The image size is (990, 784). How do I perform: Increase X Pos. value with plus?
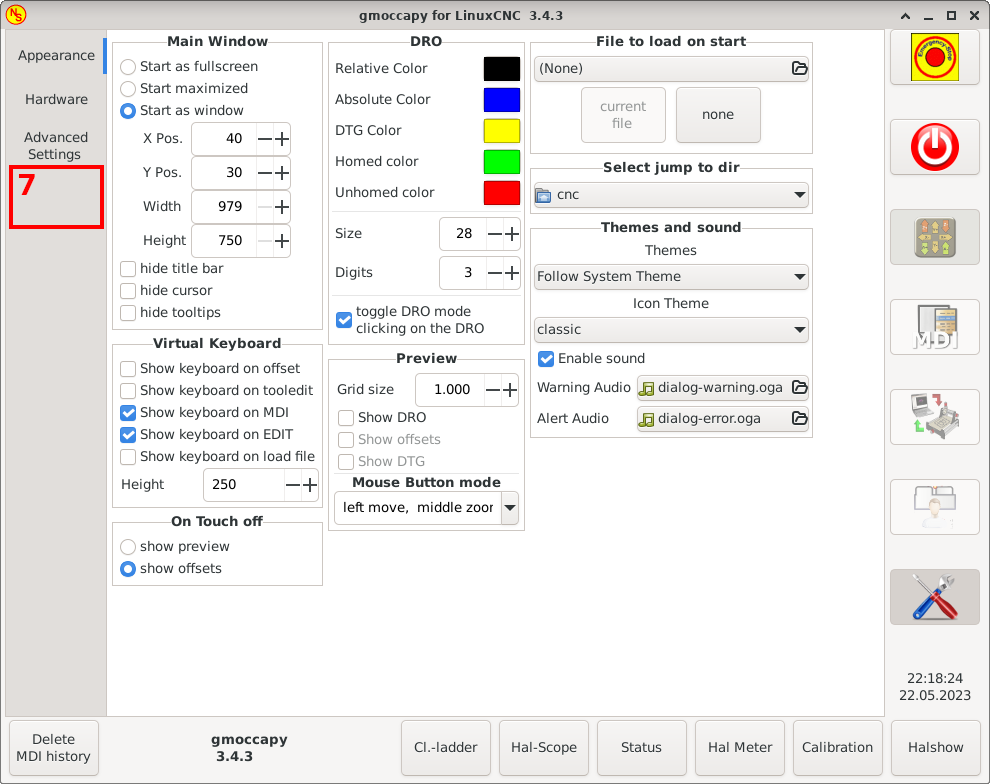point(282,139)
